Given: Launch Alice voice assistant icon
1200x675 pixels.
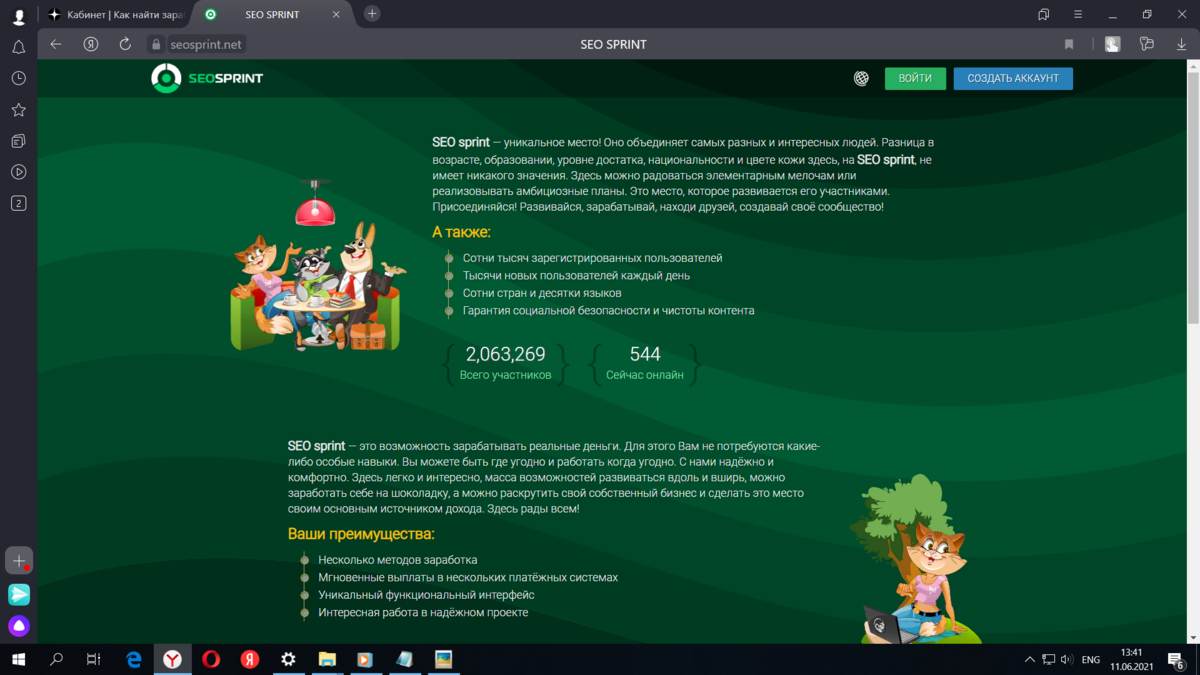Looking at the screenshot, I should 19,627.
